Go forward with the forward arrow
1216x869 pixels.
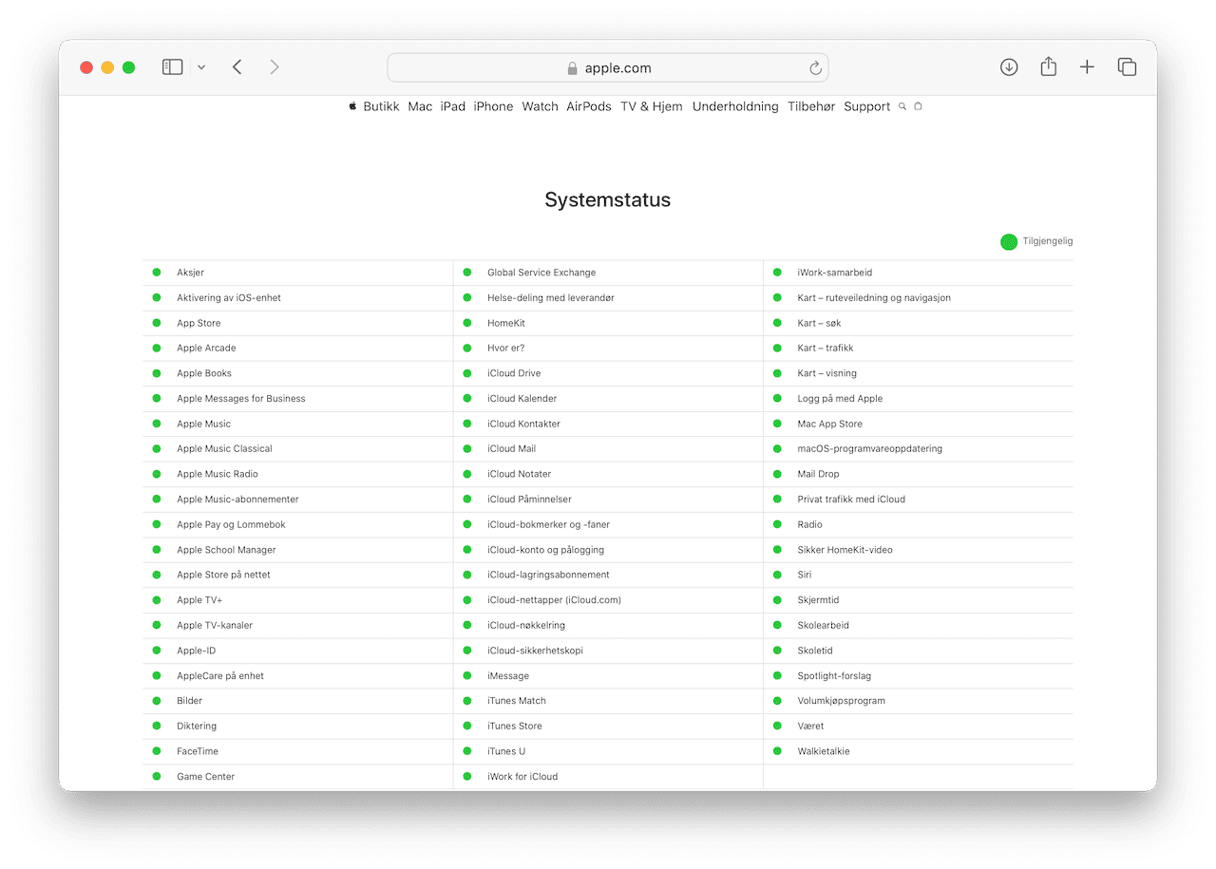click(274, 67)
